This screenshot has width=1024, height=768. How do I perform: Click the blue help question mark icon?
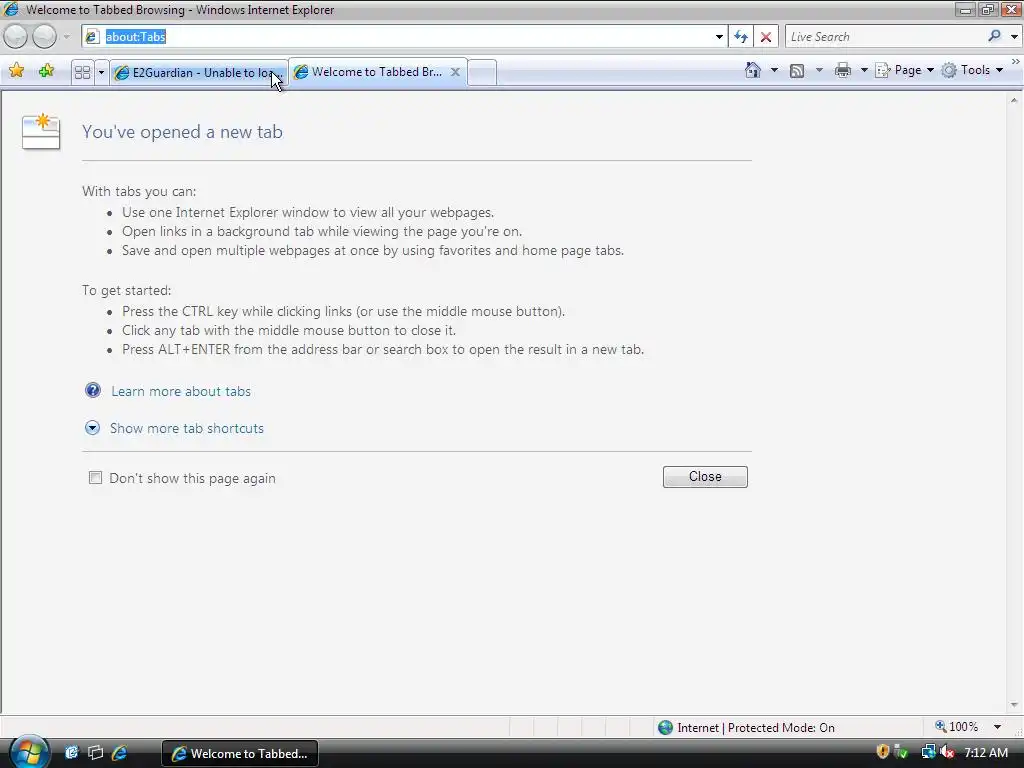pos(93,391)
